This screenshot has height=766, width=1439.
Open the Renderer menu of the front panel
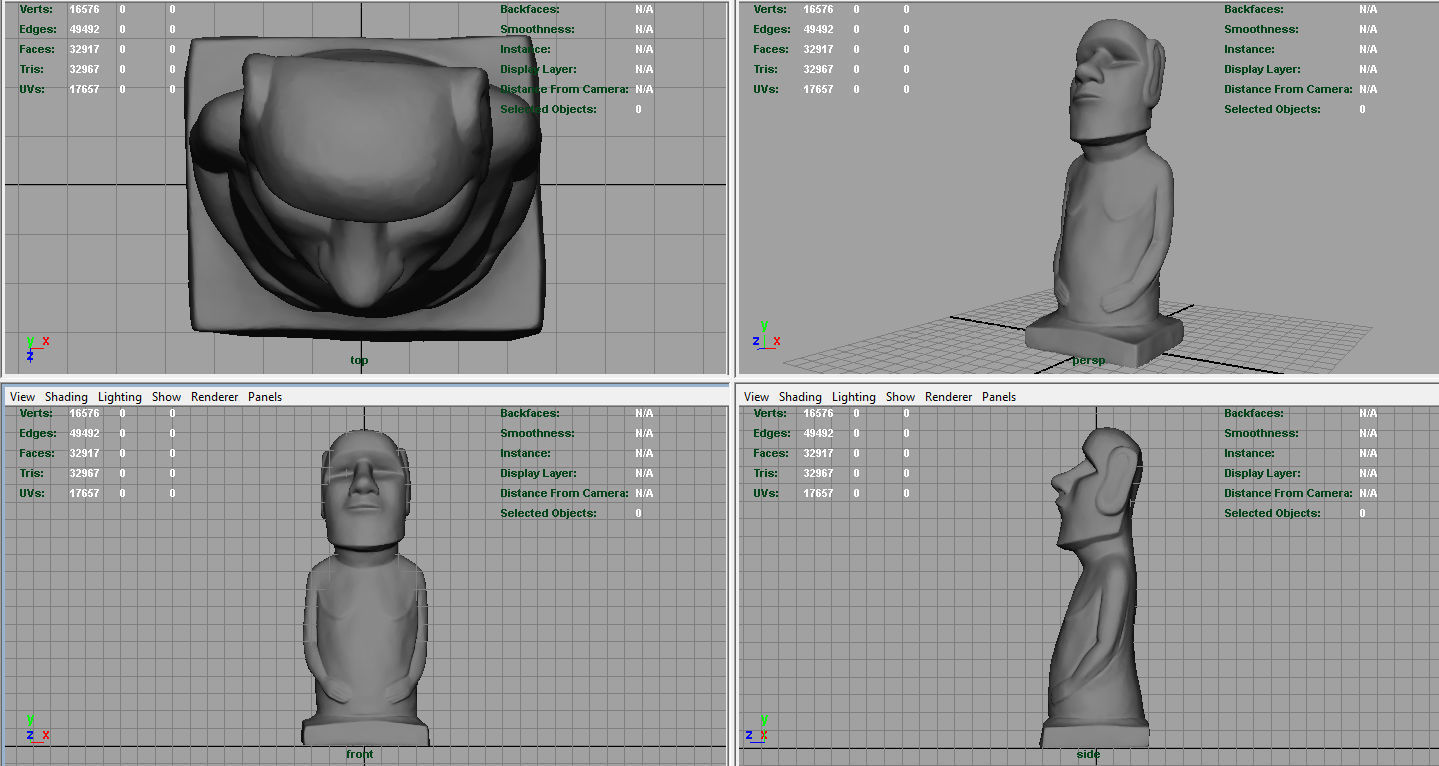coord(215,397)
